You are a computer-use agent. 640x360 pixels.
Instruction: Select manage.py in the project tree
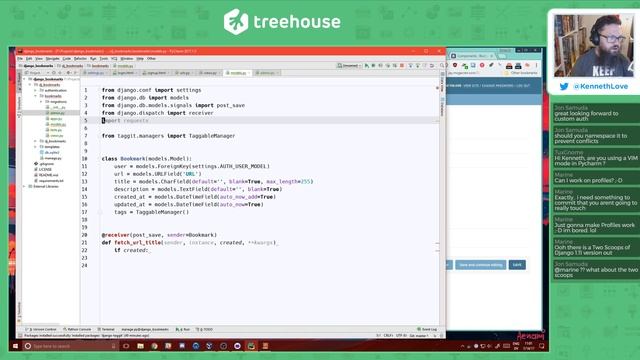(x=51, y=158)
